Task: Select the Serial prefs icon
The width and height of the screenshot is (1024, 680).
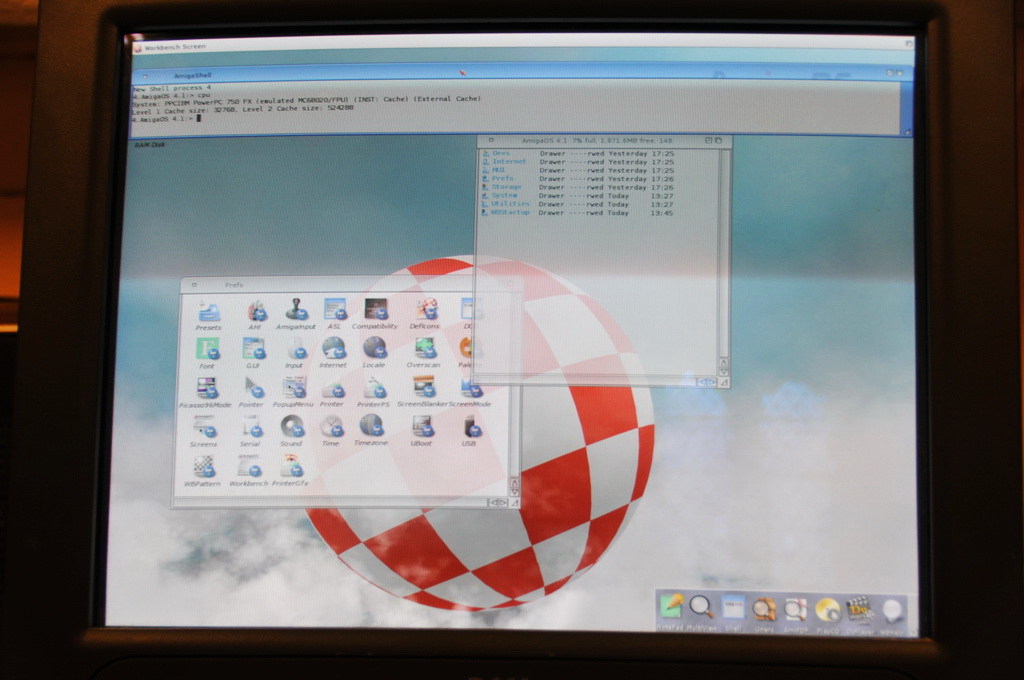Action: click(x=250, y=432)
